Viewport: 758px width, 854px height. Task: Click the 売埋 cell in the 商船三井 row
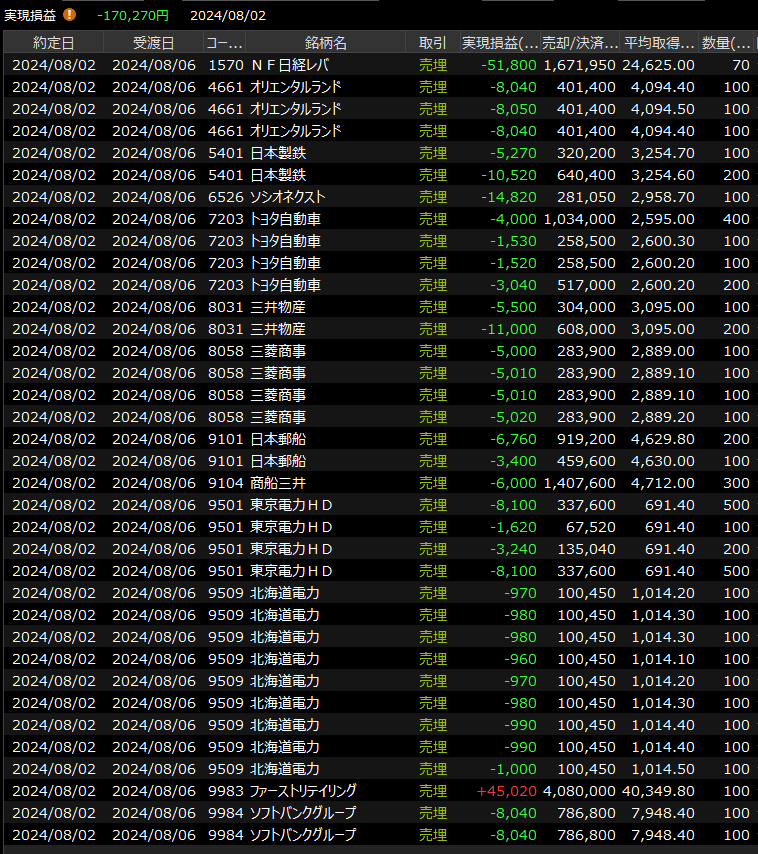tap(433, 483)
